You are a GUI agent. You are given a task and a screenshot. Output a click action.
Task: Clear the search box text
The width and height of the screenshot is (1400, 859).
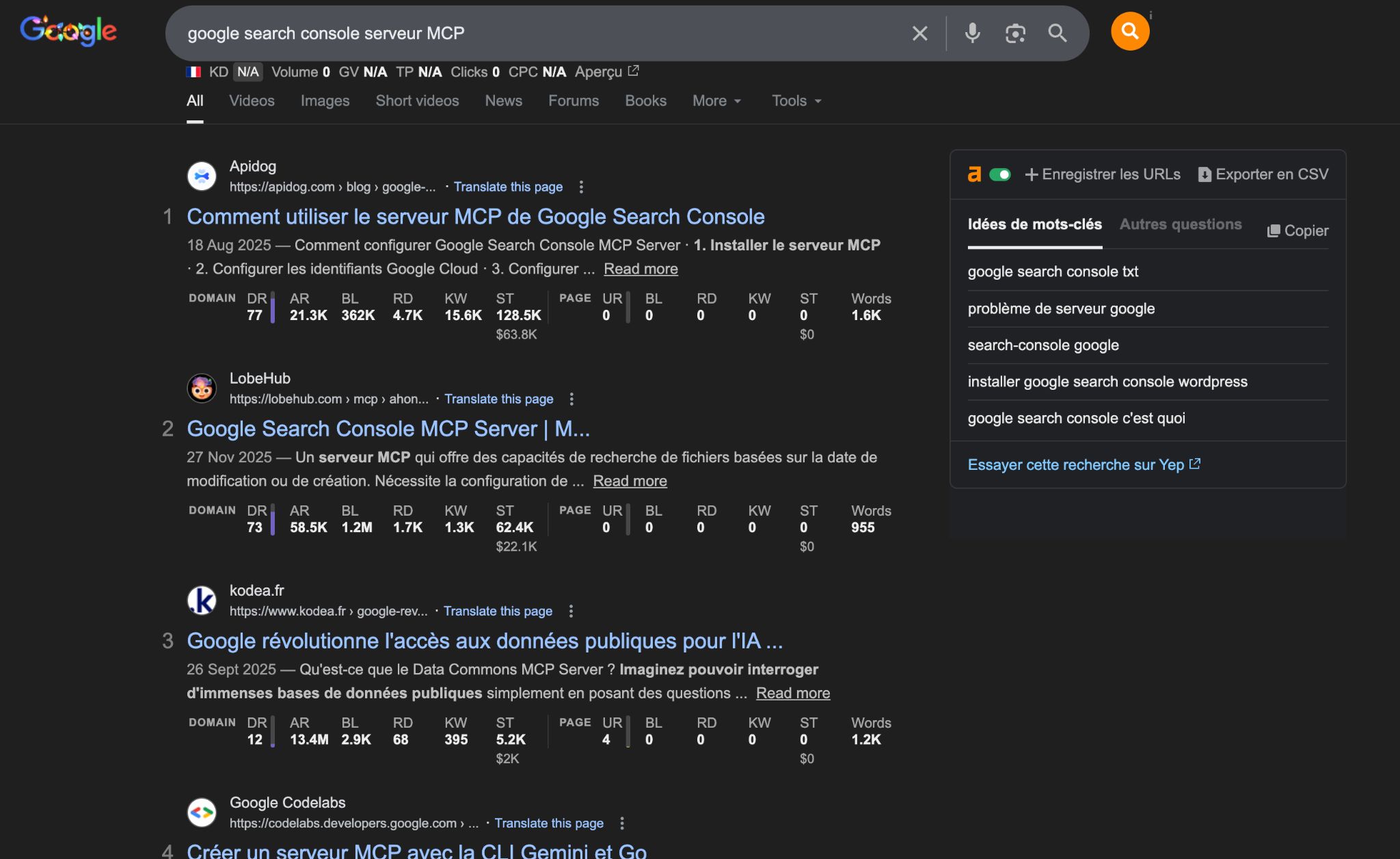919,33
